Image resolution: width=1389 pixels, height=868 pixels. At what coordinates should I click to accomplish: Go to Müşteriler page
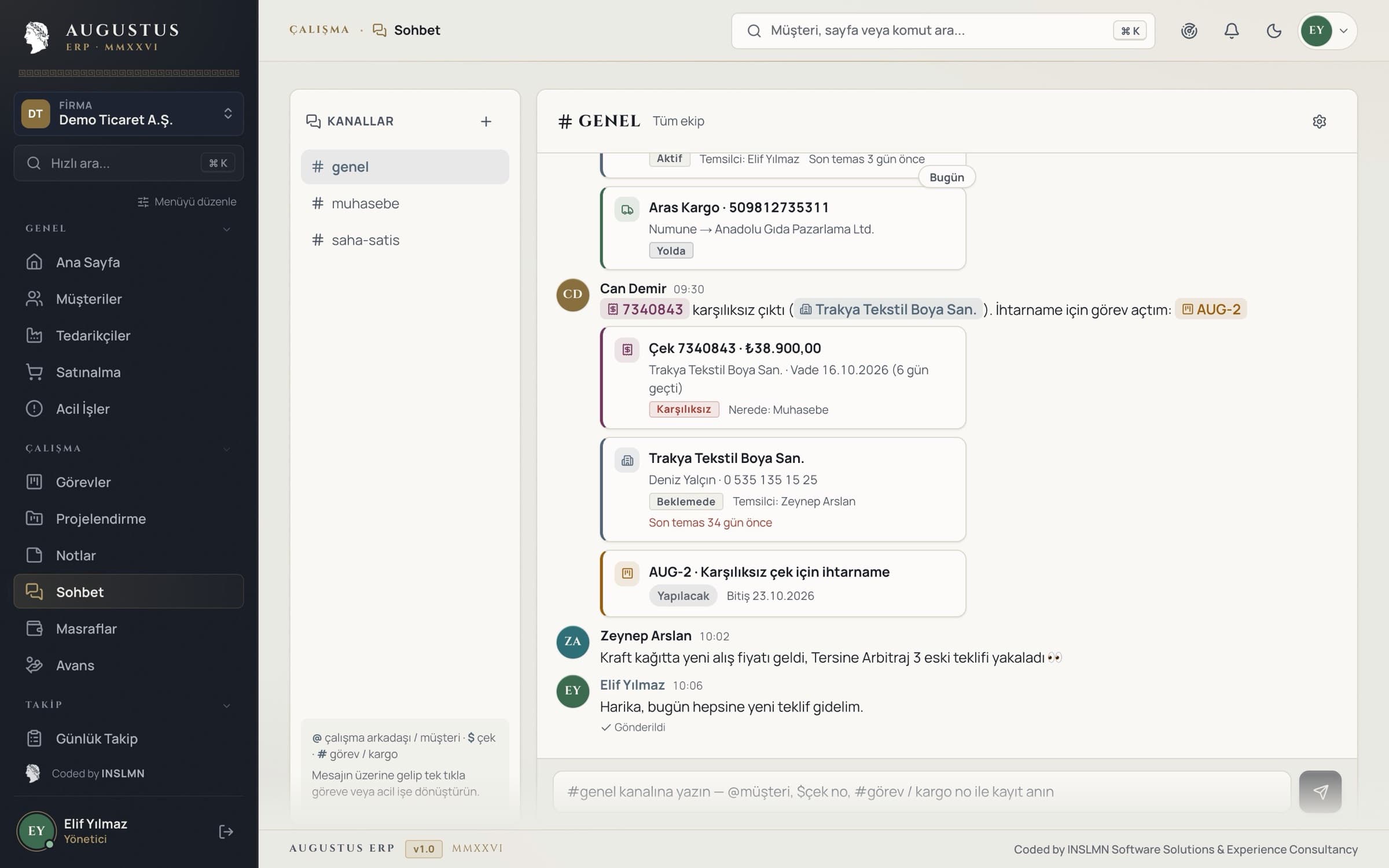point(128,299)
